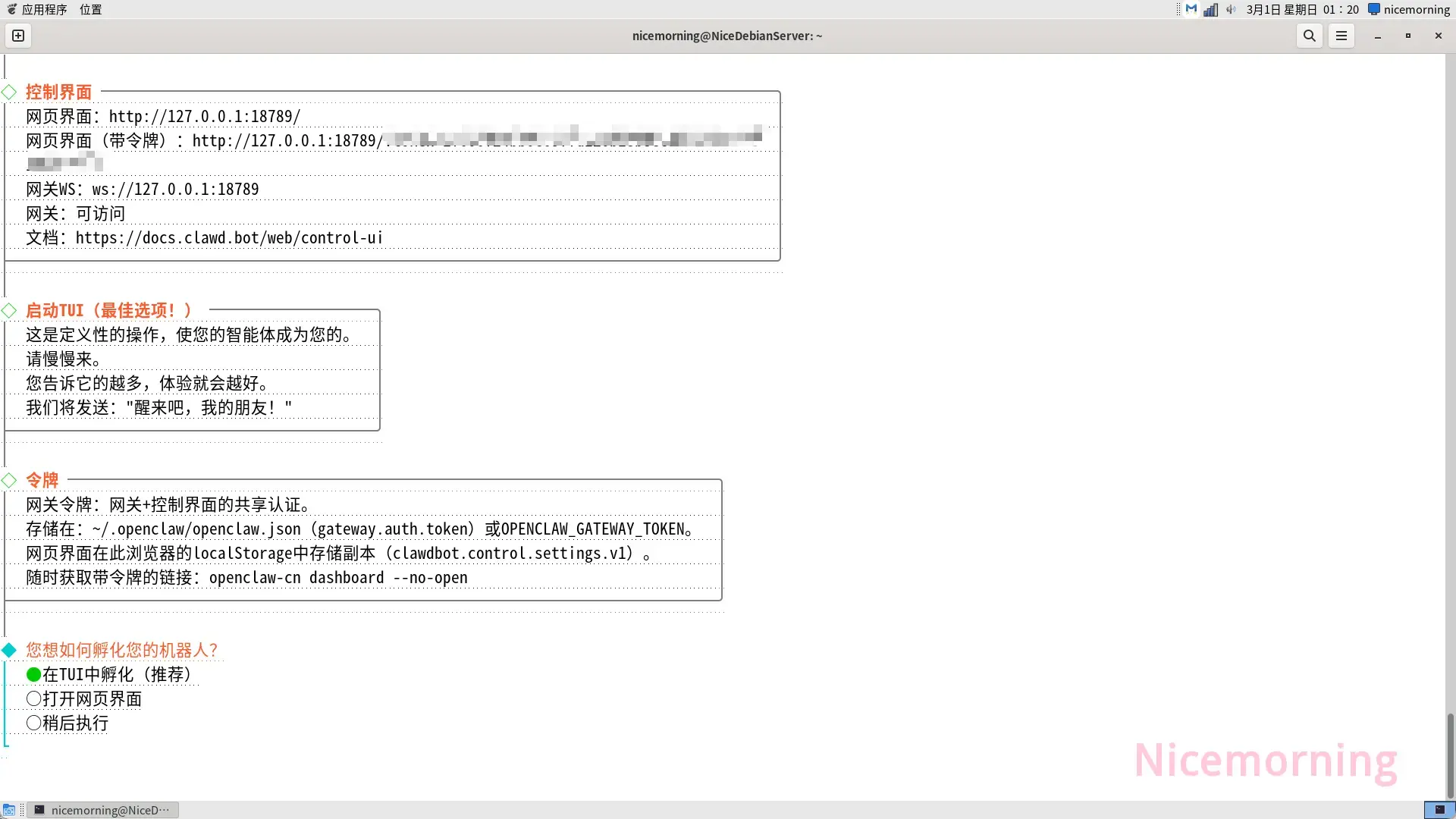Screen dimensions: 1456x819
Task: Click the docs.clawd.bot control-ui link
Action: (229, 238)
